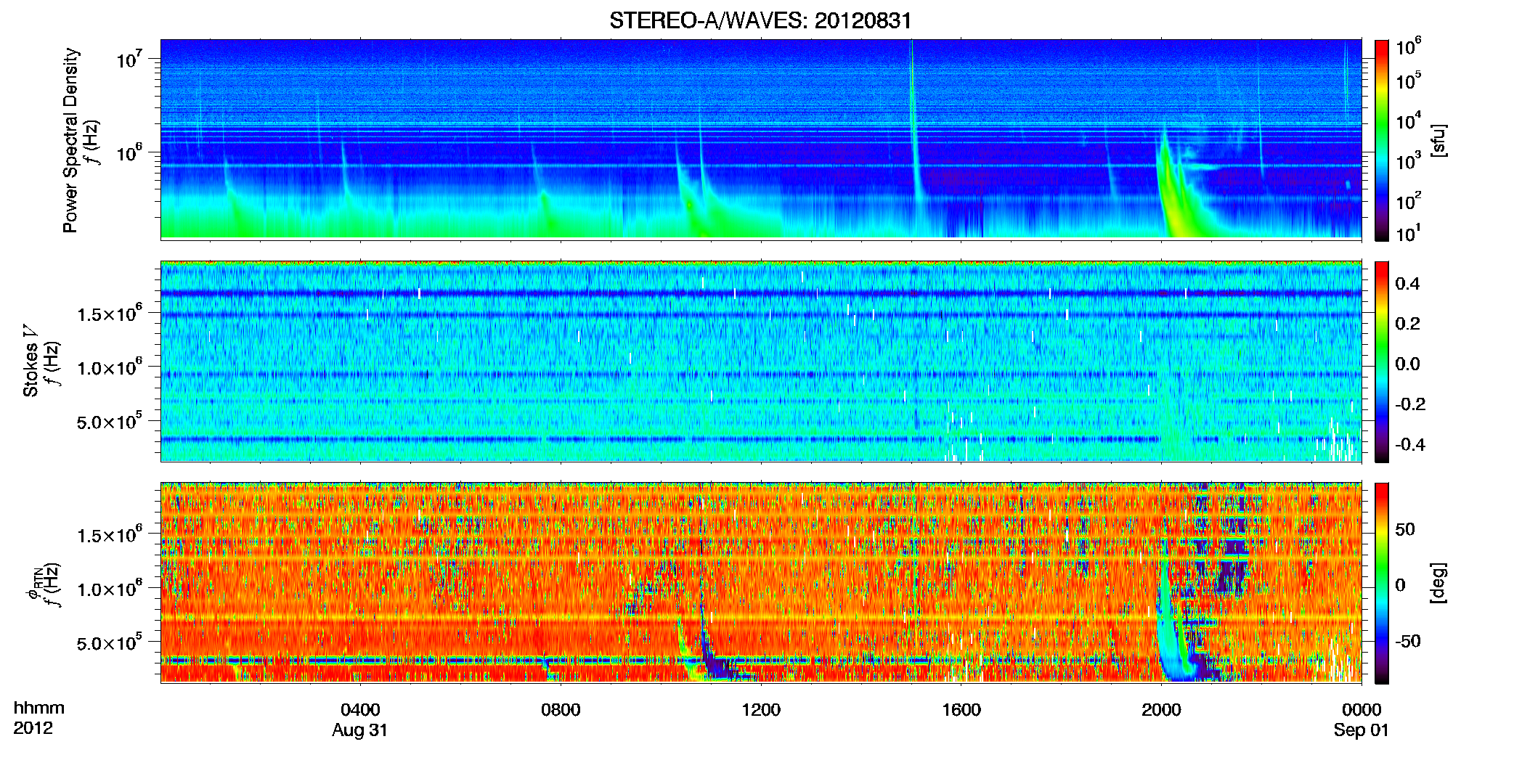Click the title STEREO-A/WAVES: 20120831
This screenshot has width=1522, height=784.
coord(760,20)
